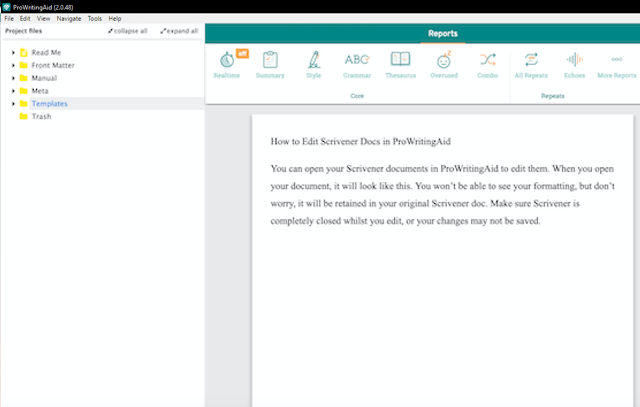Run the Echoes report

point(575,62)
